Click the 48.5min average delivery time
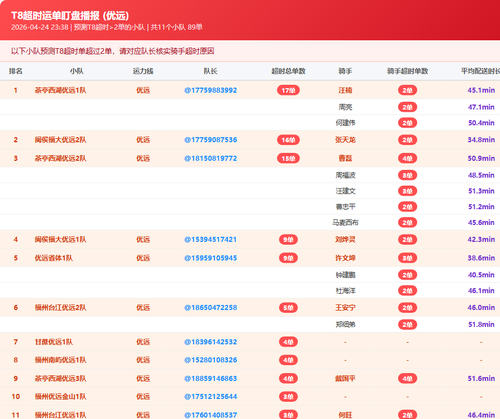The image size is (500, 419). coord(481,175)
